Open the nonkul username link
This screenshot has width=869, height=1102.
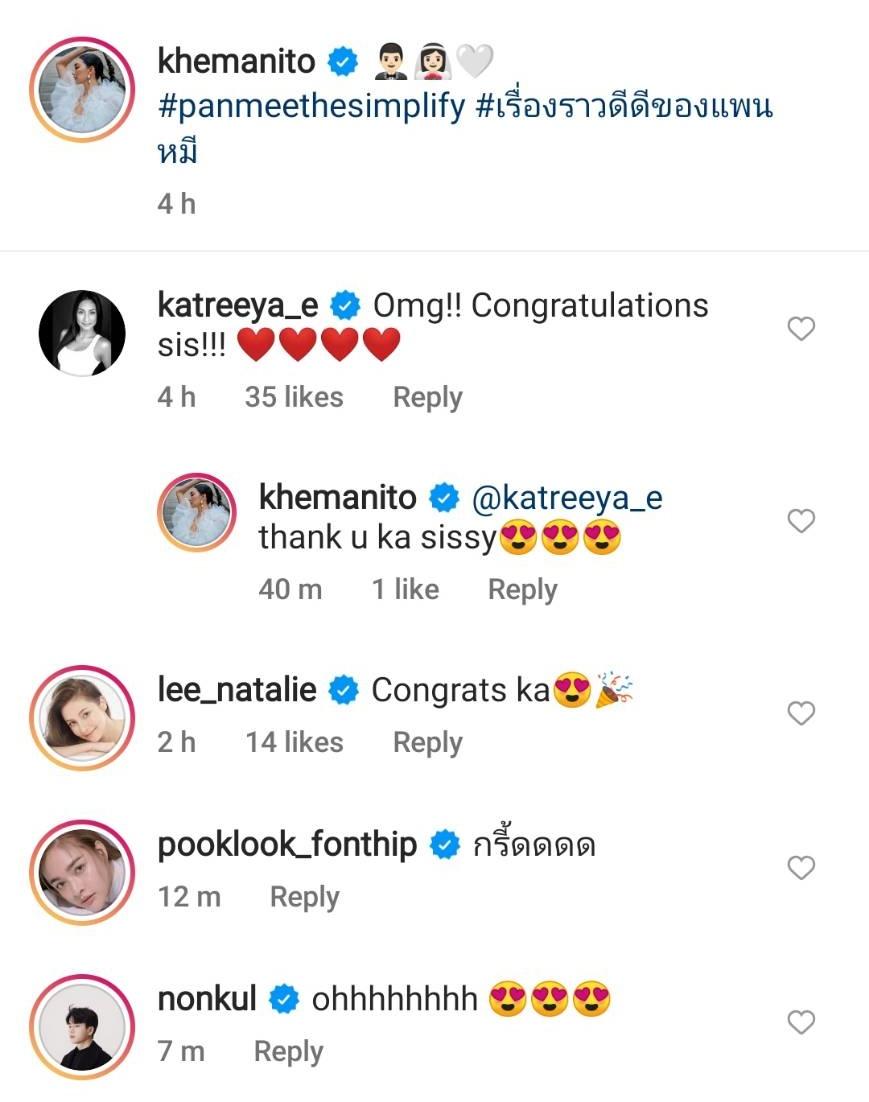207,998
